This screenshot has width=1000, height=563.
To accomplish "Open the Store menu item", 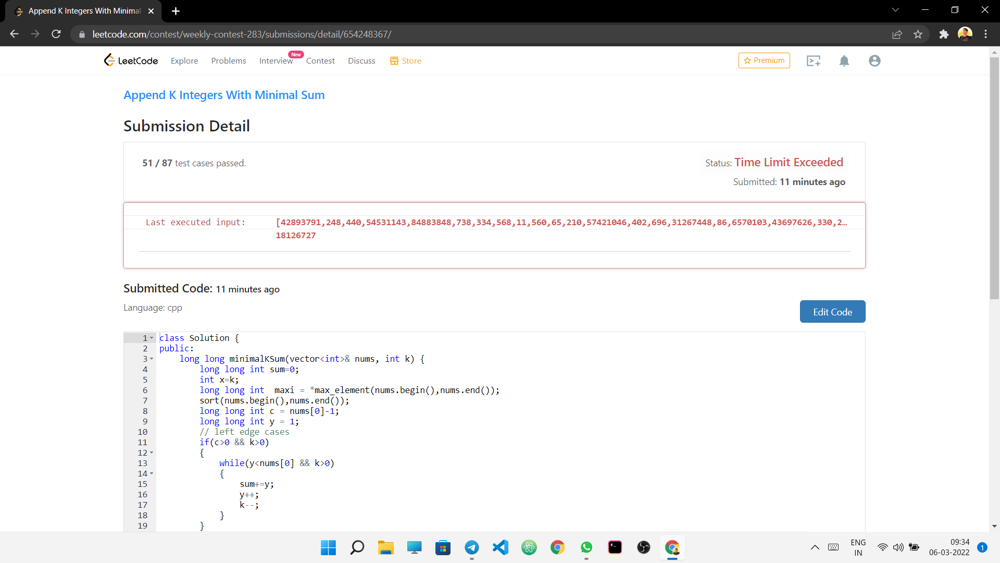I will click(406, 61).
